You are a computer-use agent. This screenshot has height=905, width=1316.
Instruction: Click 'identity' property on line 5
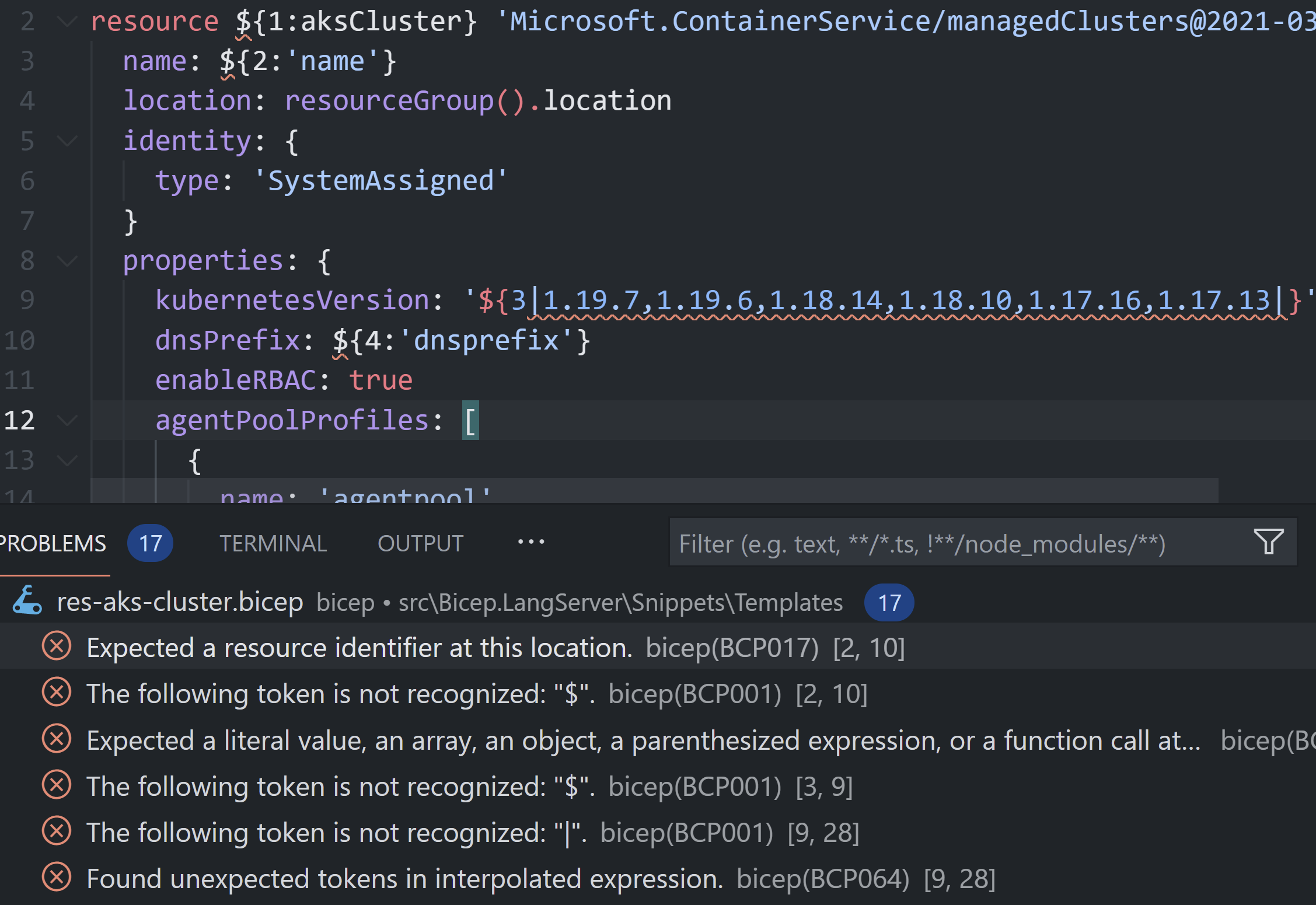tap(187, 141)
